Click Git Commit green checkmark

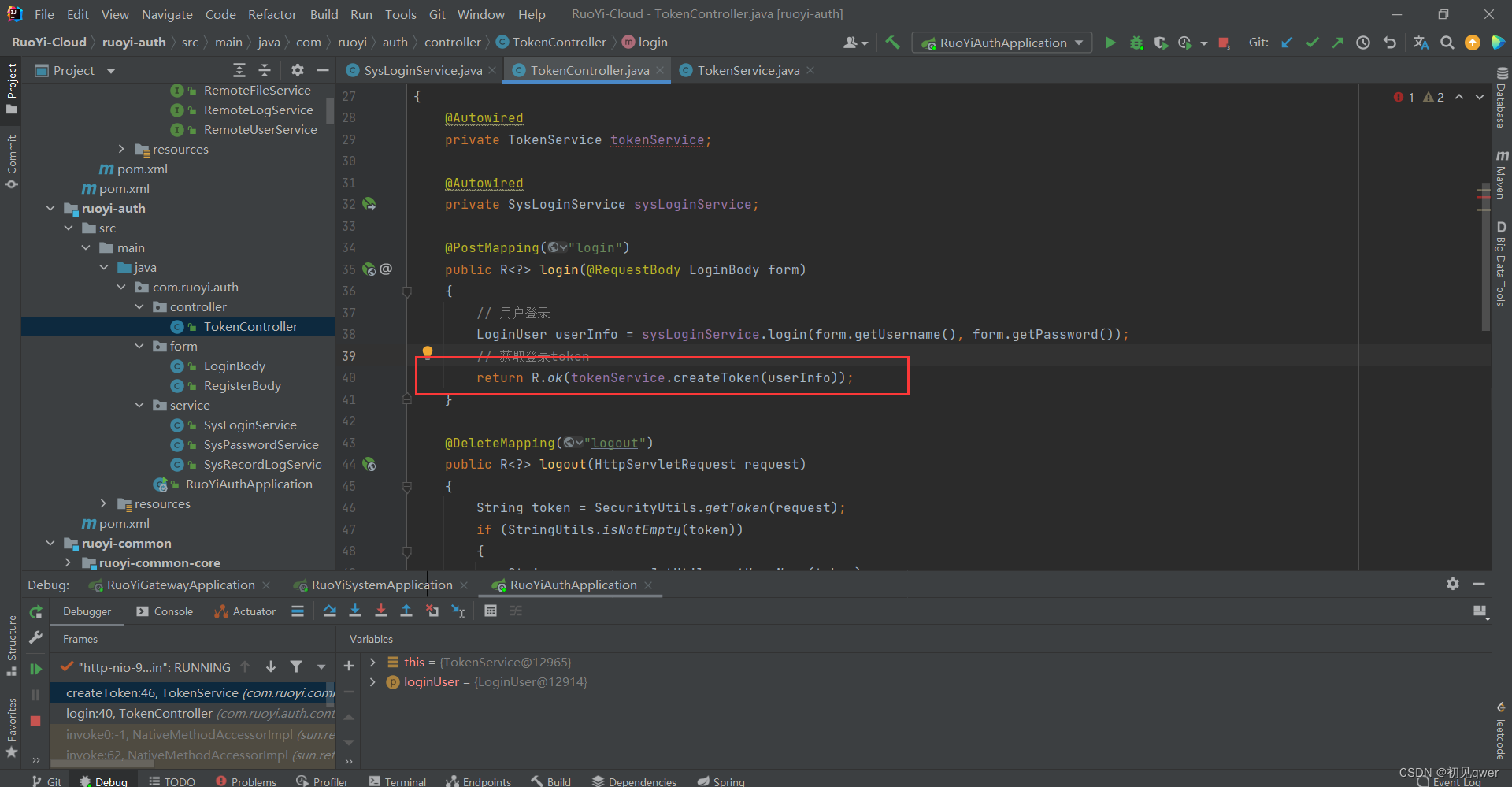click(1312, 43)
